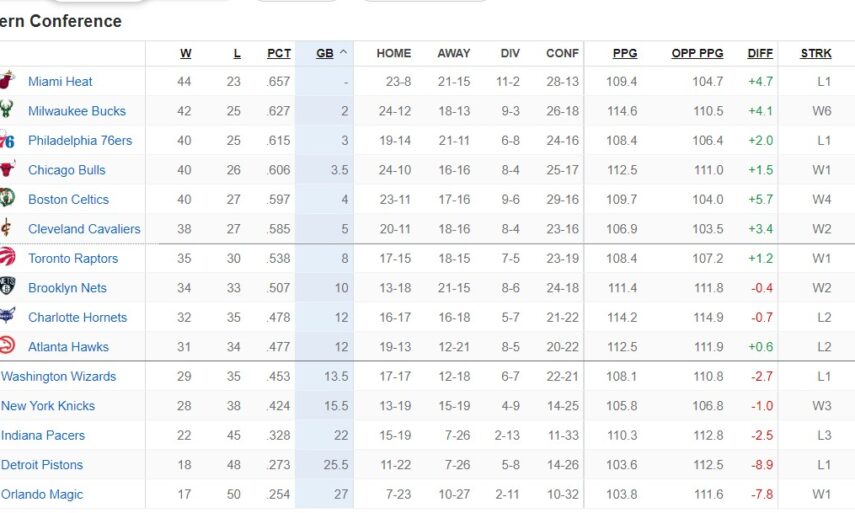This screenshot has height=513, width=855.
Task: Click the Brooklyn Nets logo icon
Action: 8,288
